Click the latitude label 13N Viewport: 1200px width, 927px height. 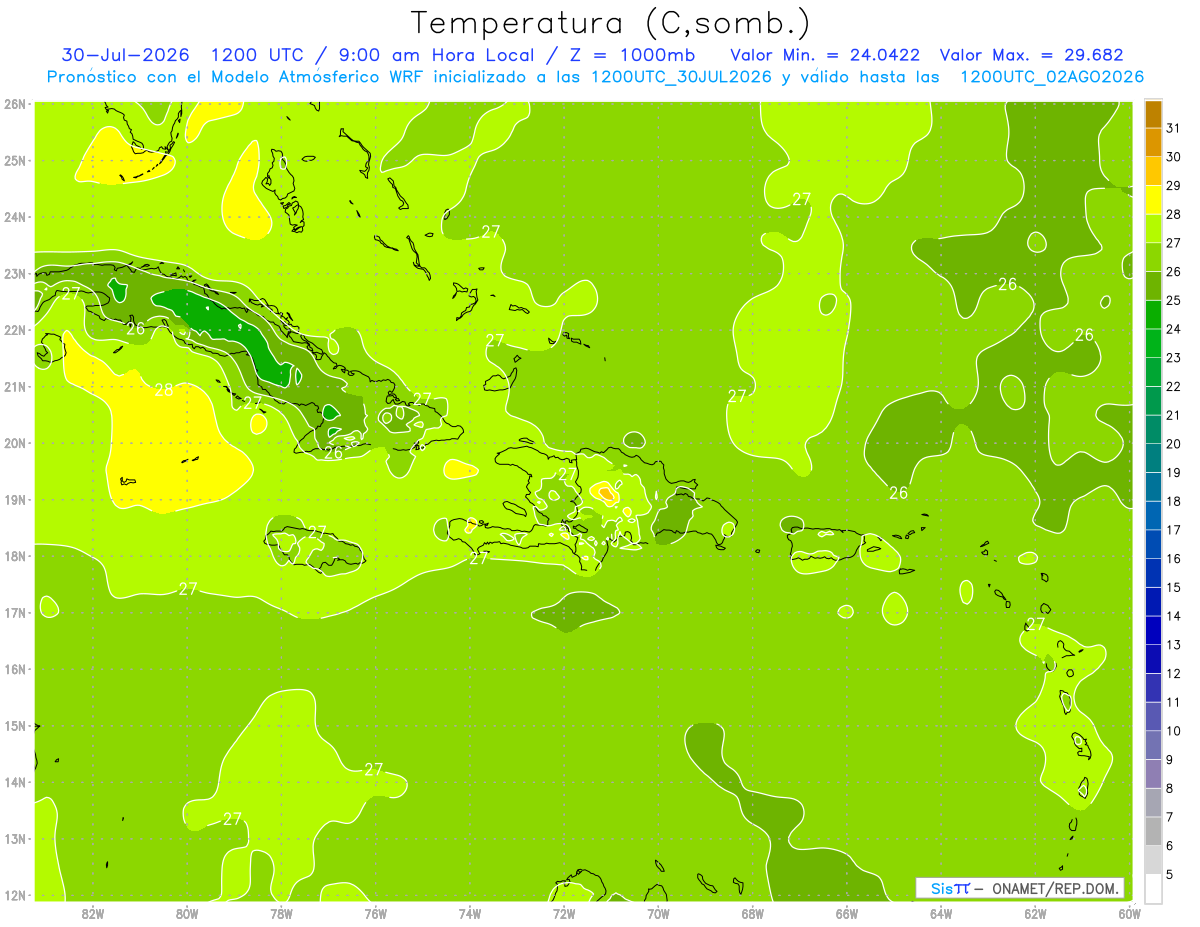[x=15, y=838]
